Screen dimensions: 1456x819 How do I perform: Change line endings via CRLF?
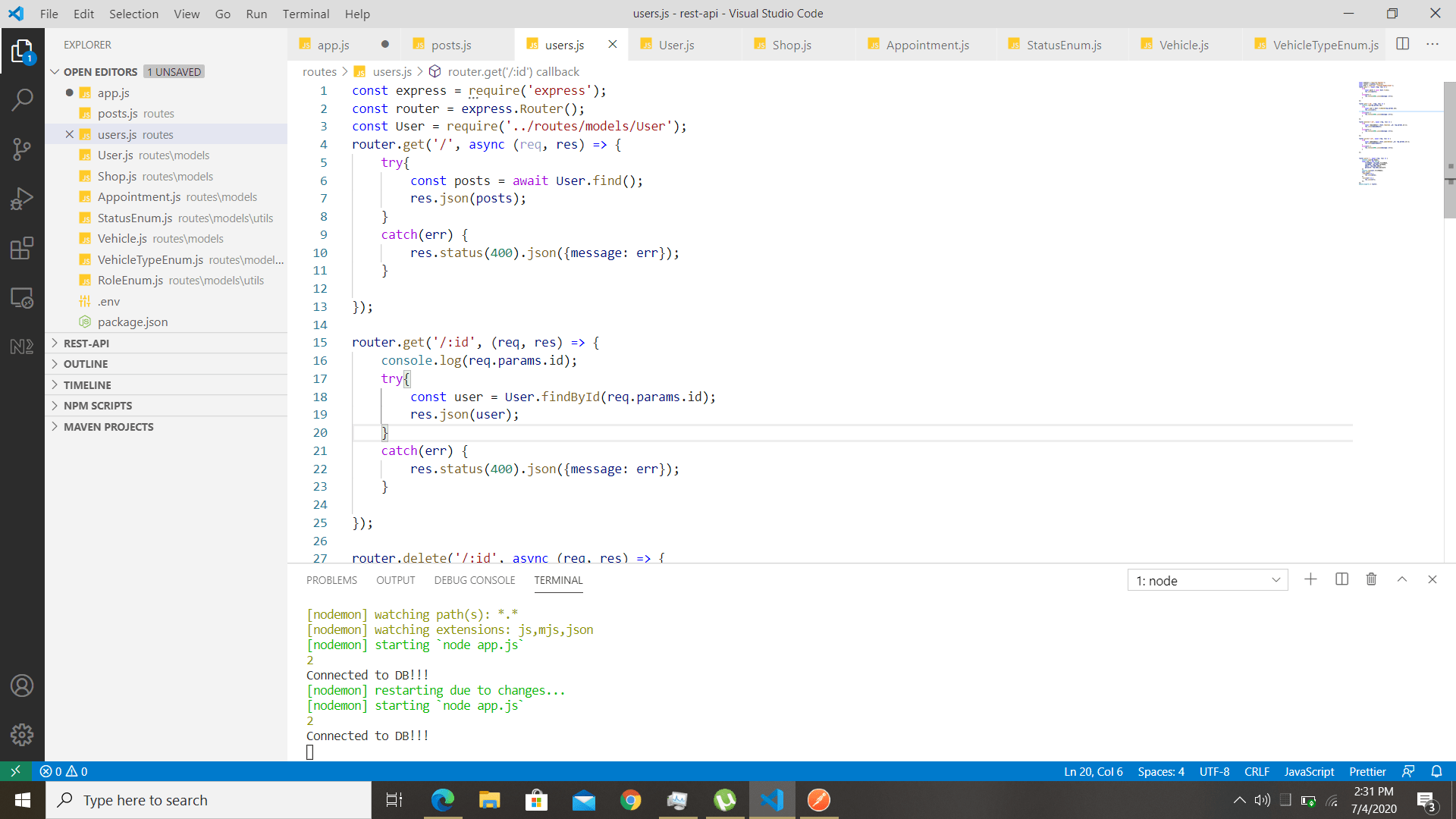(x=1257, y=771)
